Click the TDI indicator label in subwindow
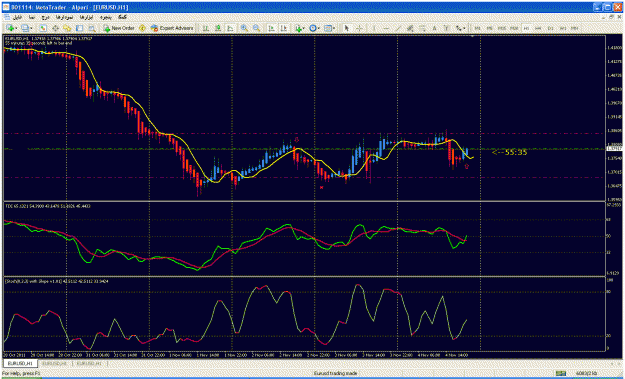This screenshot has height=379, width=625. click(47, 206)
